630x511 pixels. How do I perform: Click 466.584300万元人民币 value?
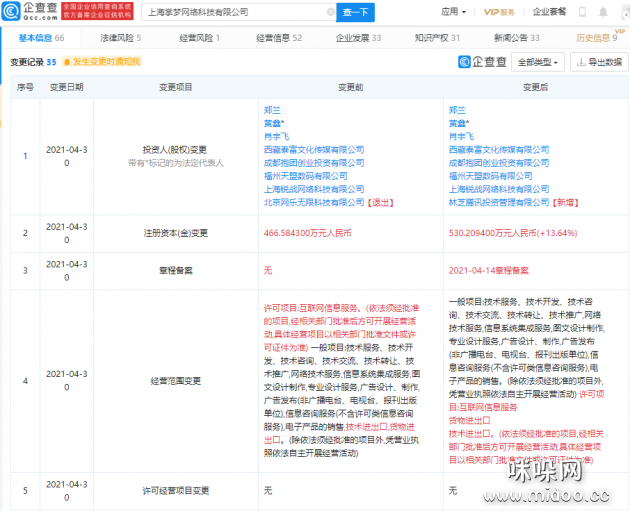307,233
